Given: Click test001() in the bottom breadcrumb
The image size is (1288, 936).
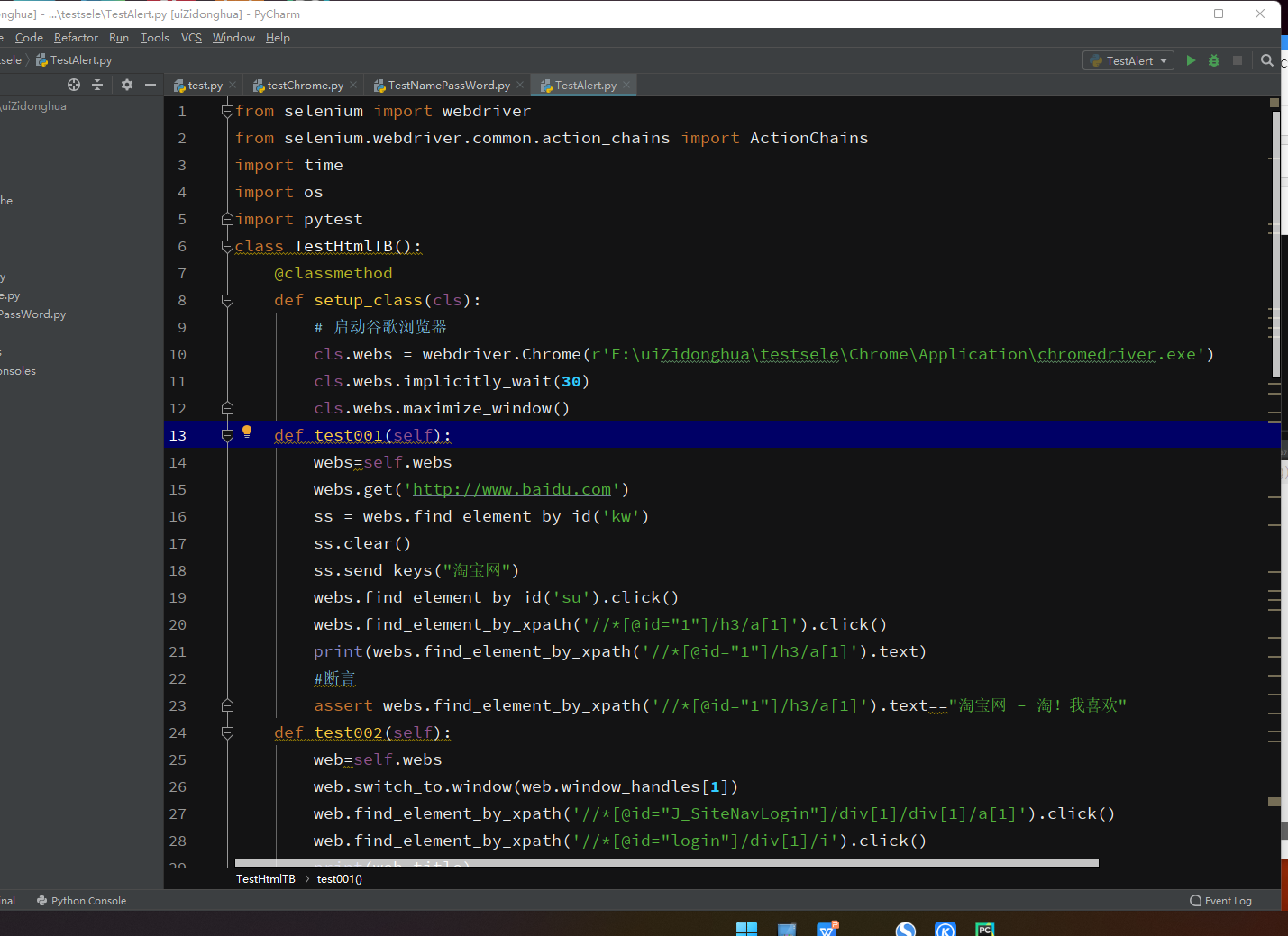Looking at the screenshot, I should point(340,879).
